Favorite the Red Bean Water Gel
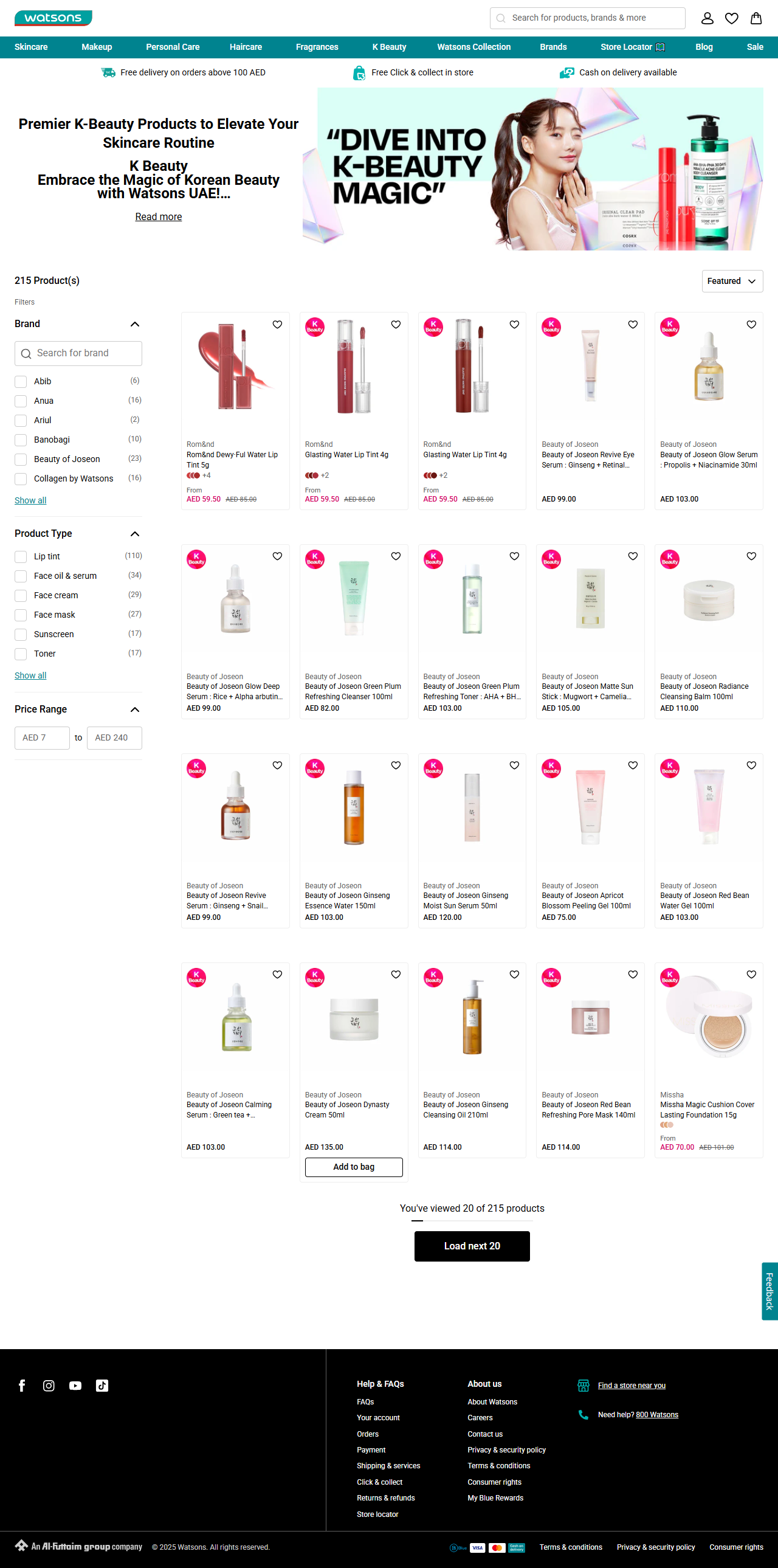This screenshot has height=1568, width=778. (x=751, y=765)
